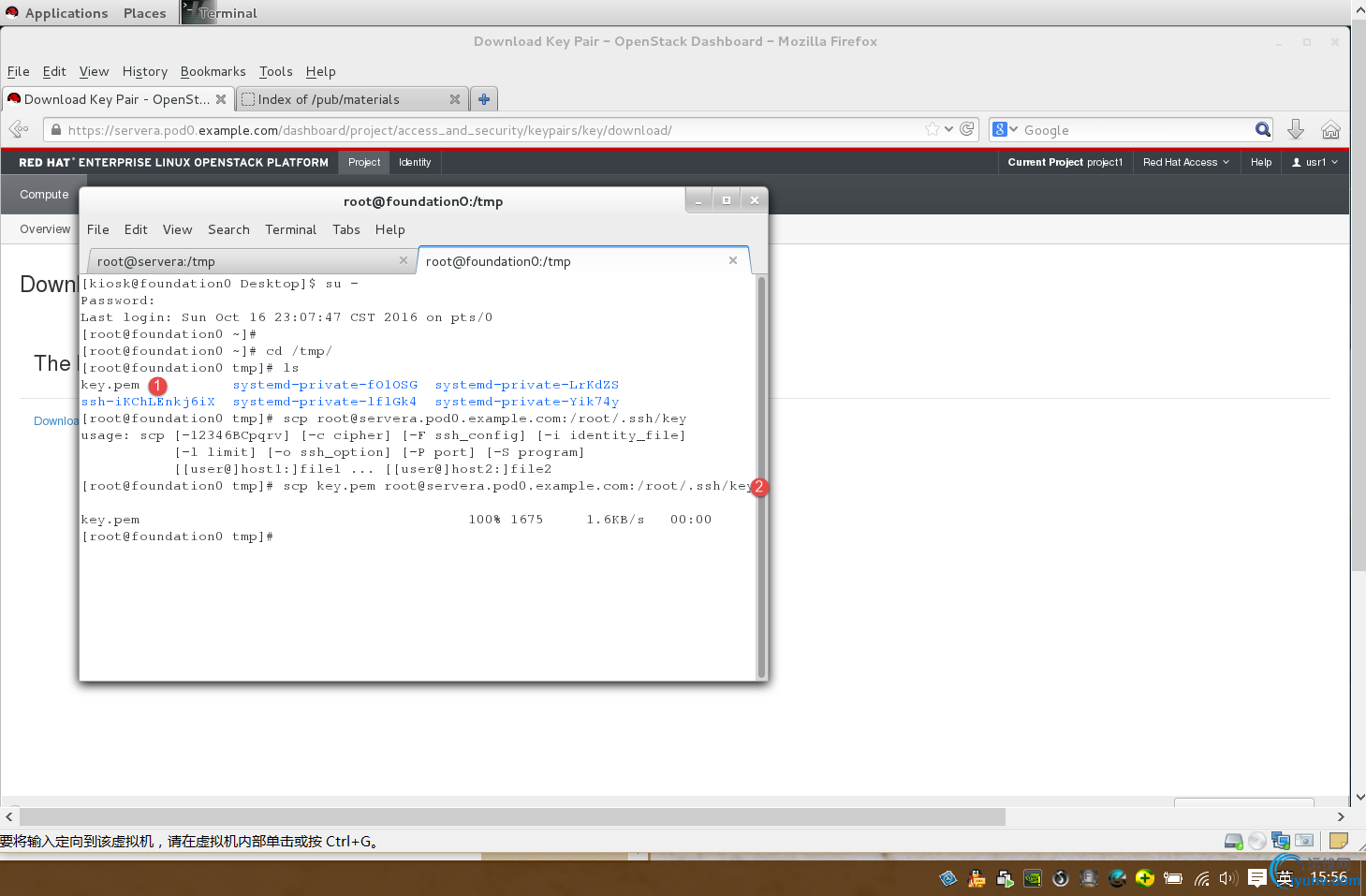This screenshot has width=1366, height=896.
Task: Click the VM sticky note message icon
Action: pyautogui.click(x=1339, y=841)
